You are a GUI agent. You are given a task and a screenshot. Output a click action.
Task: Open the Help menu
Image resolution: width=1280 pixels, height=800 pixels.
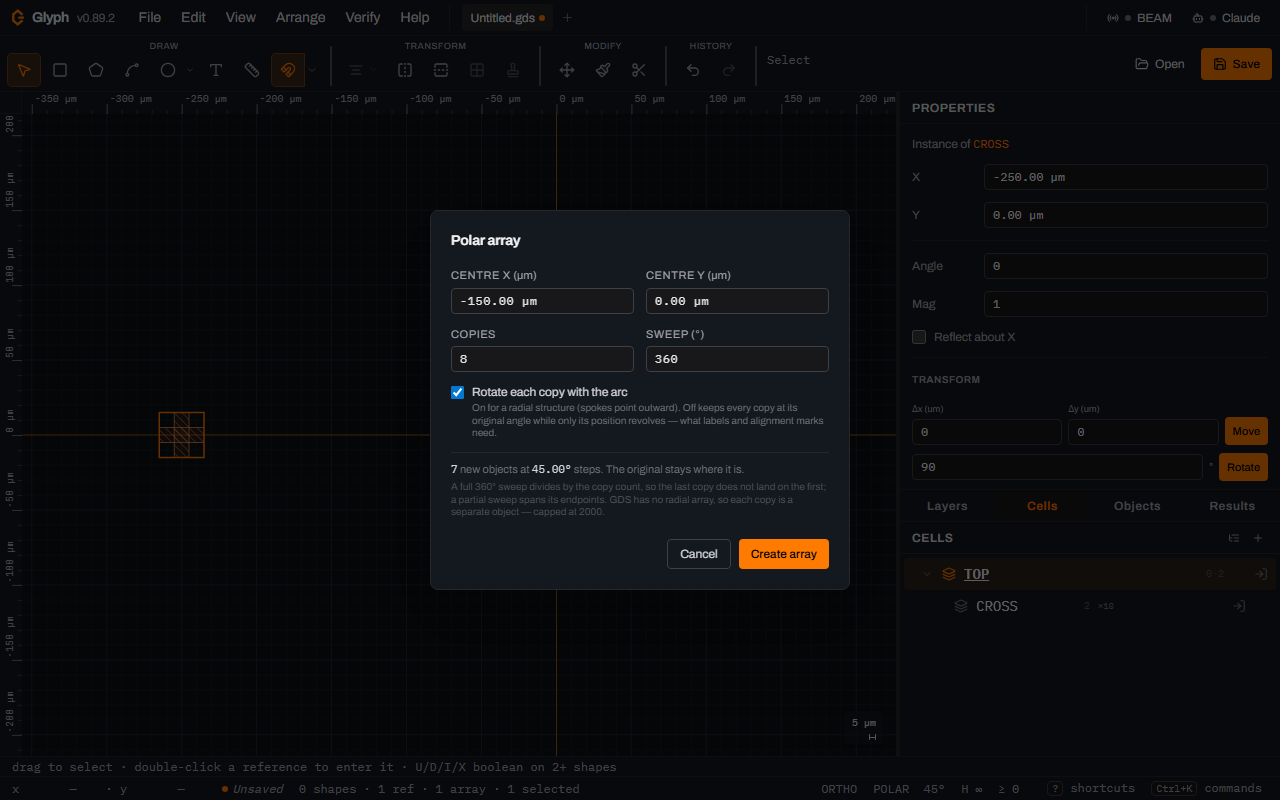pyautogui.click(x=415, y=17)
